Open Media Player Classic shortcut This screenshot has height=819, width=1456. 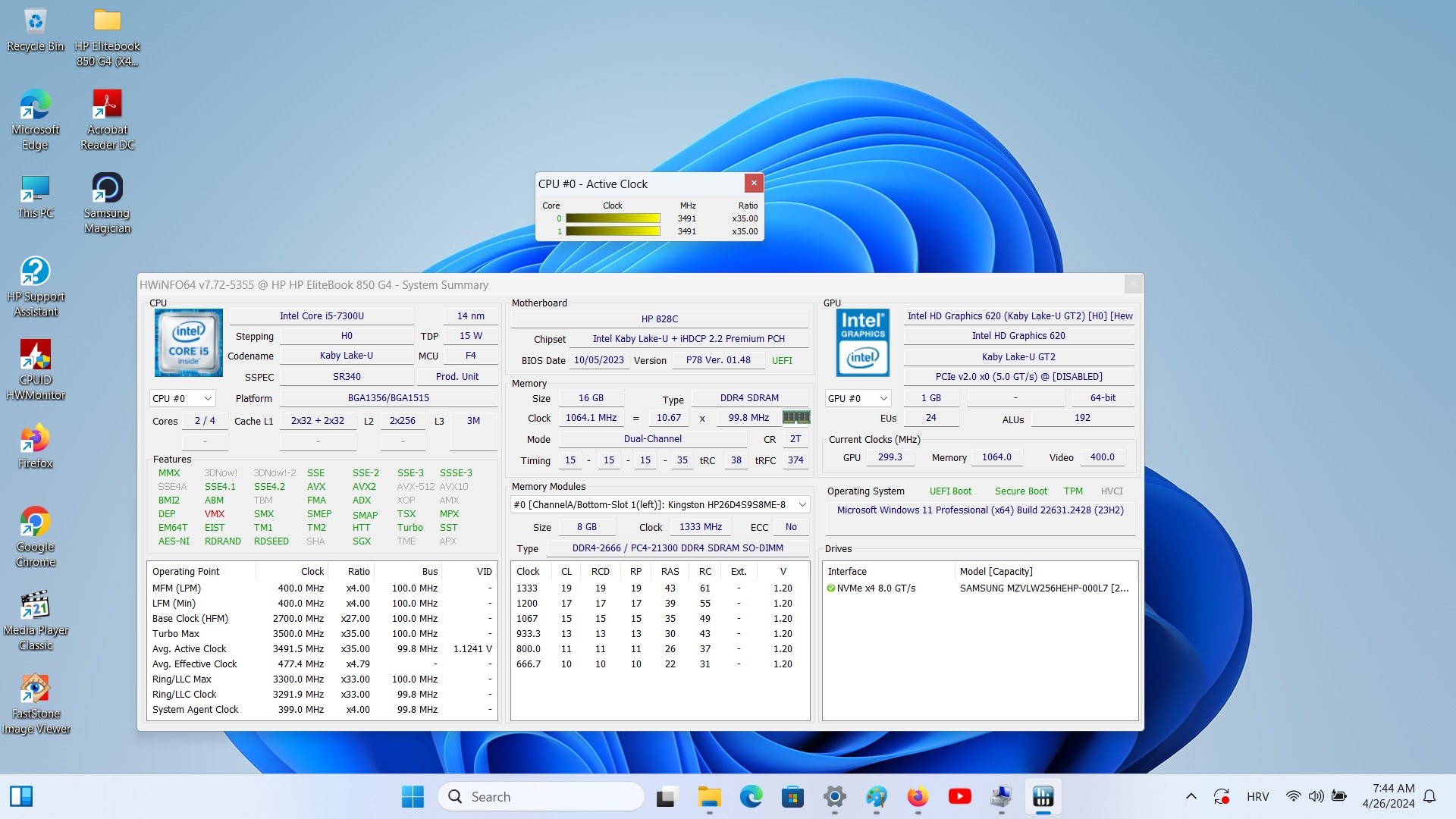point(35,620)
